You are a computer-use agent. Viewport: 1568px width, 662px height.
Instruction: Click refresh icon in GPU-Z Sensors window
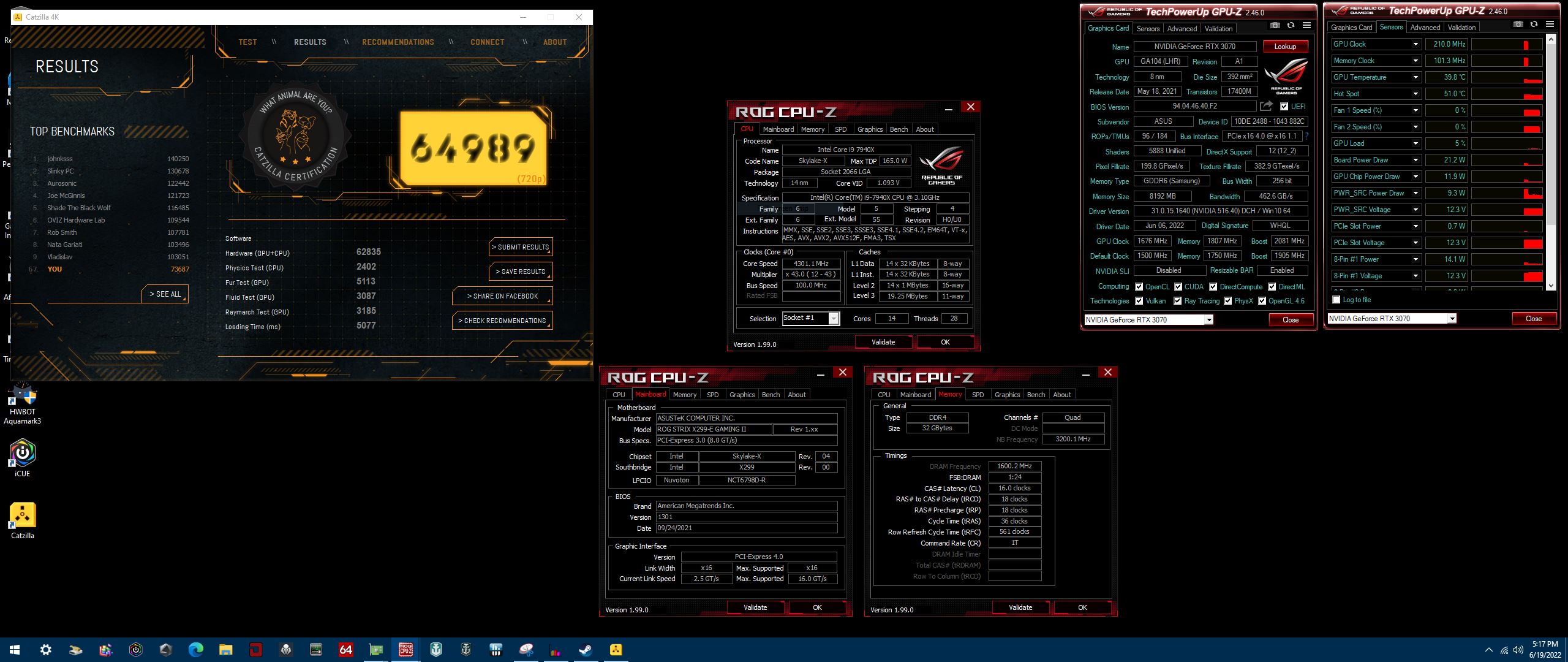(x=1534, y=25)
